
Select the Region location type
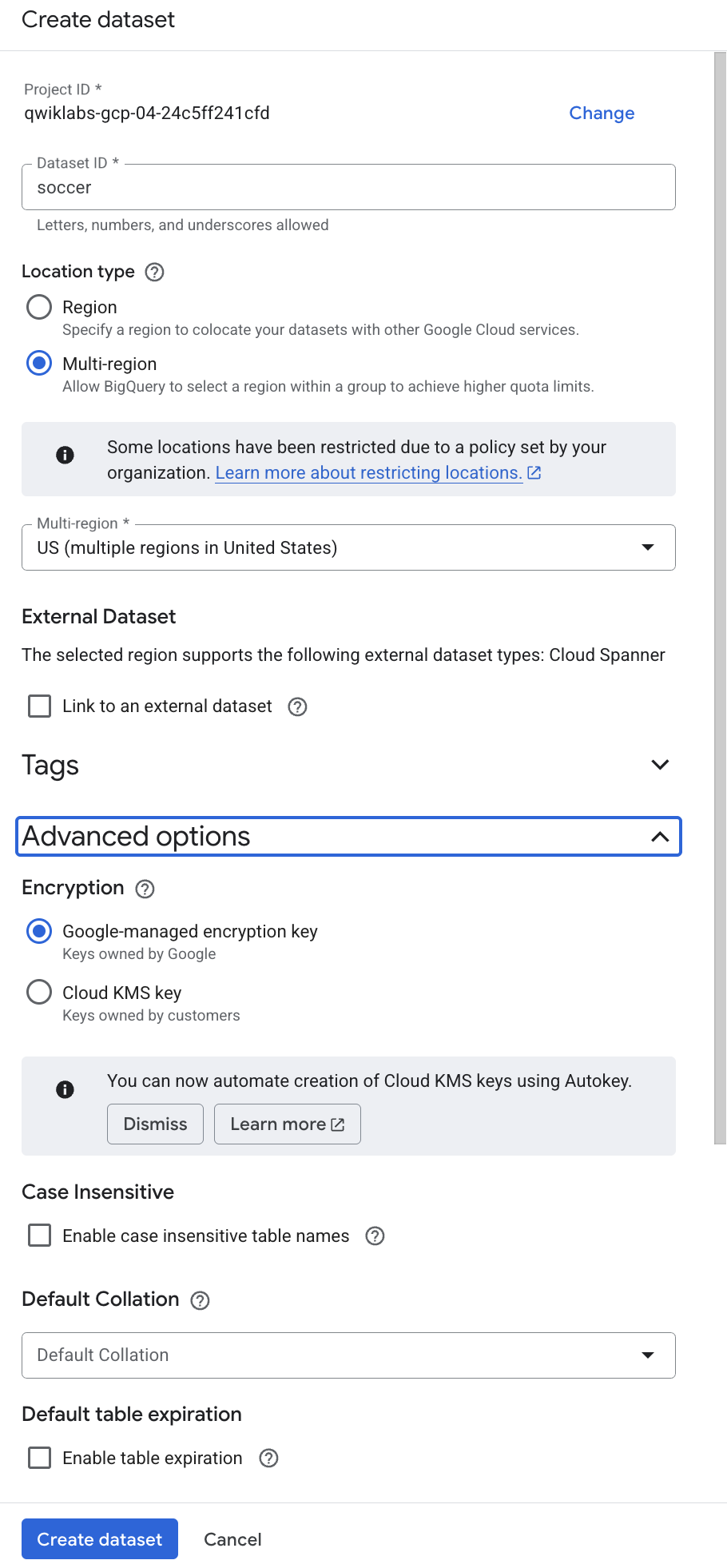tap(39, 308)
